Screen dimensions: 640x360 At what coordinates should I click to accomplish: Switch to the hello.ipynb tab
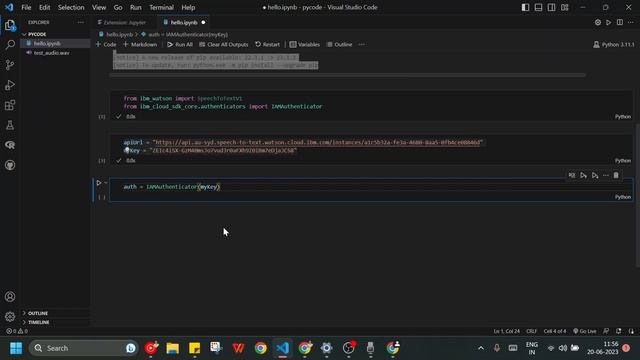point(184,22)
